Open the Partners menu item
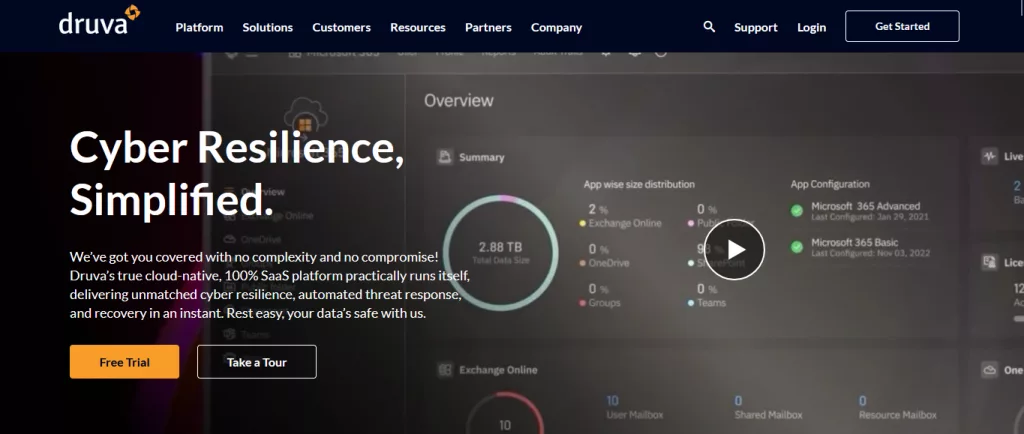 coord(488,27)
